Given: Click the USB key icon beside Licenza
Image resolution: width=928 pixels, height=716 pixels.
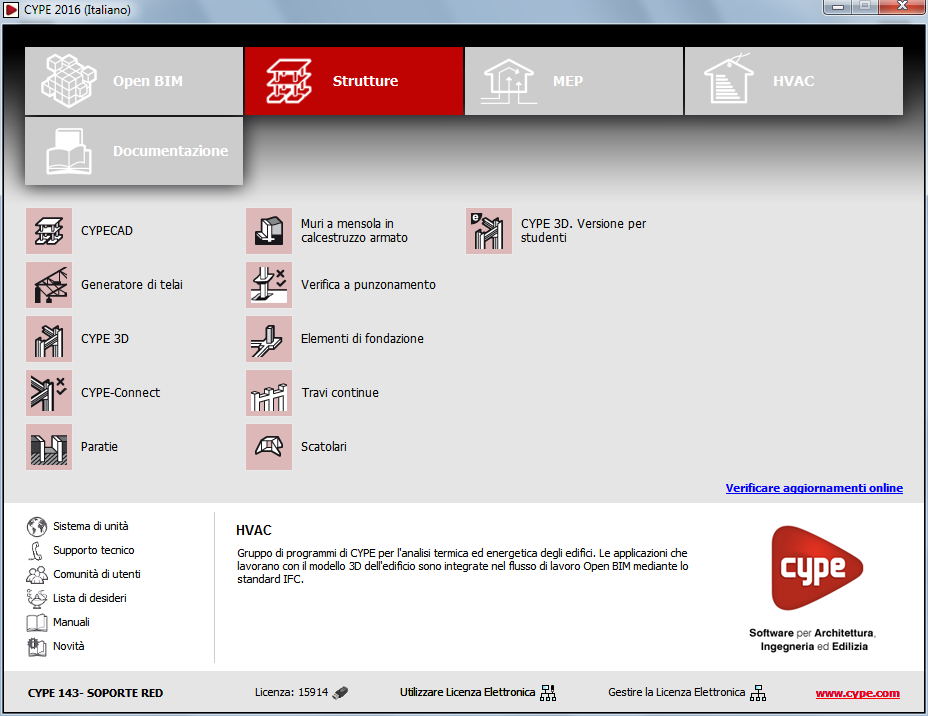Looking at the screenshot, I should click(340, 692).
